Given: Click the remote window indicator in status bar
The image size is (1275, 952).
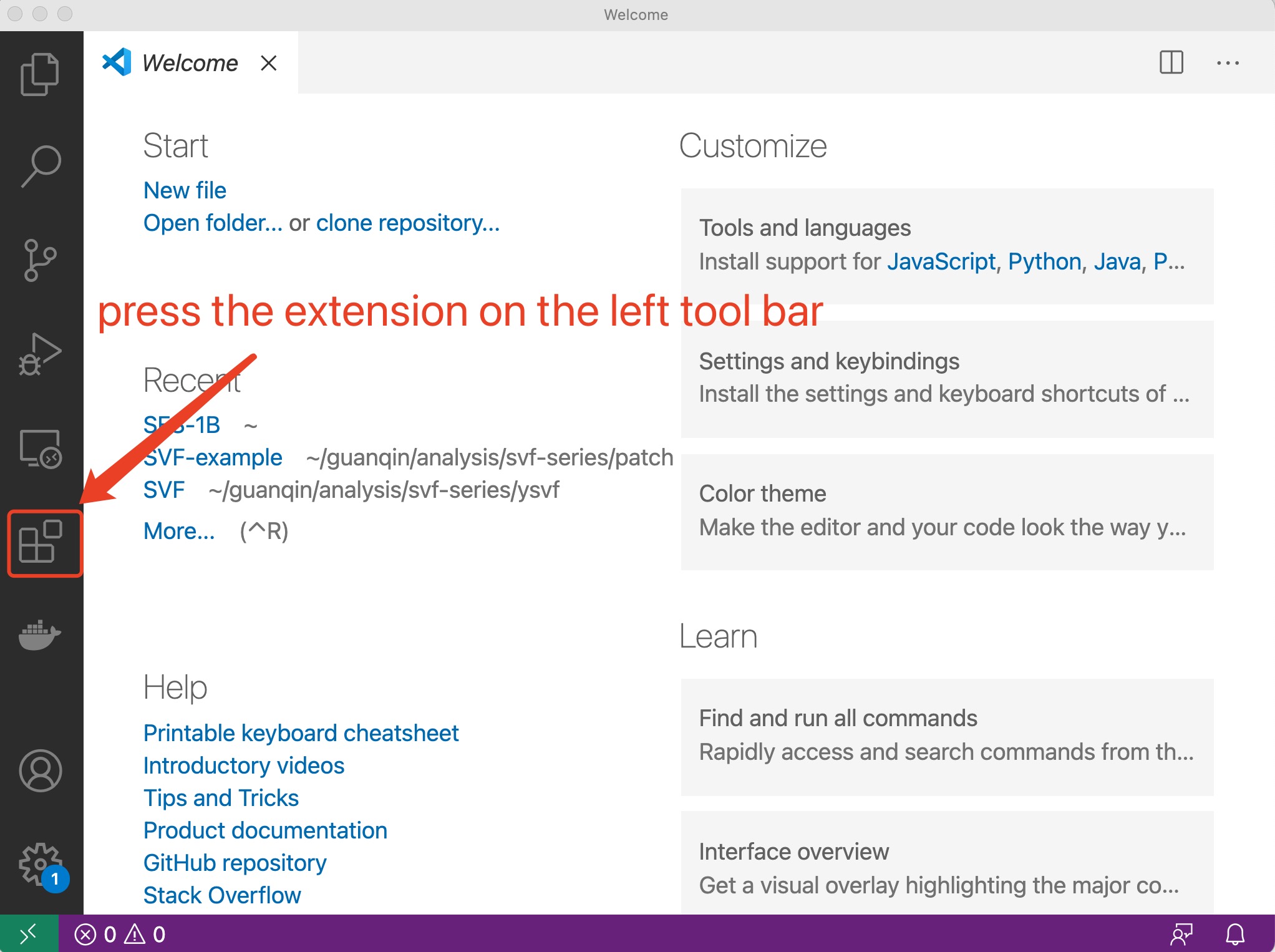Looking at the screenshot, I should [x=29, y=934].
